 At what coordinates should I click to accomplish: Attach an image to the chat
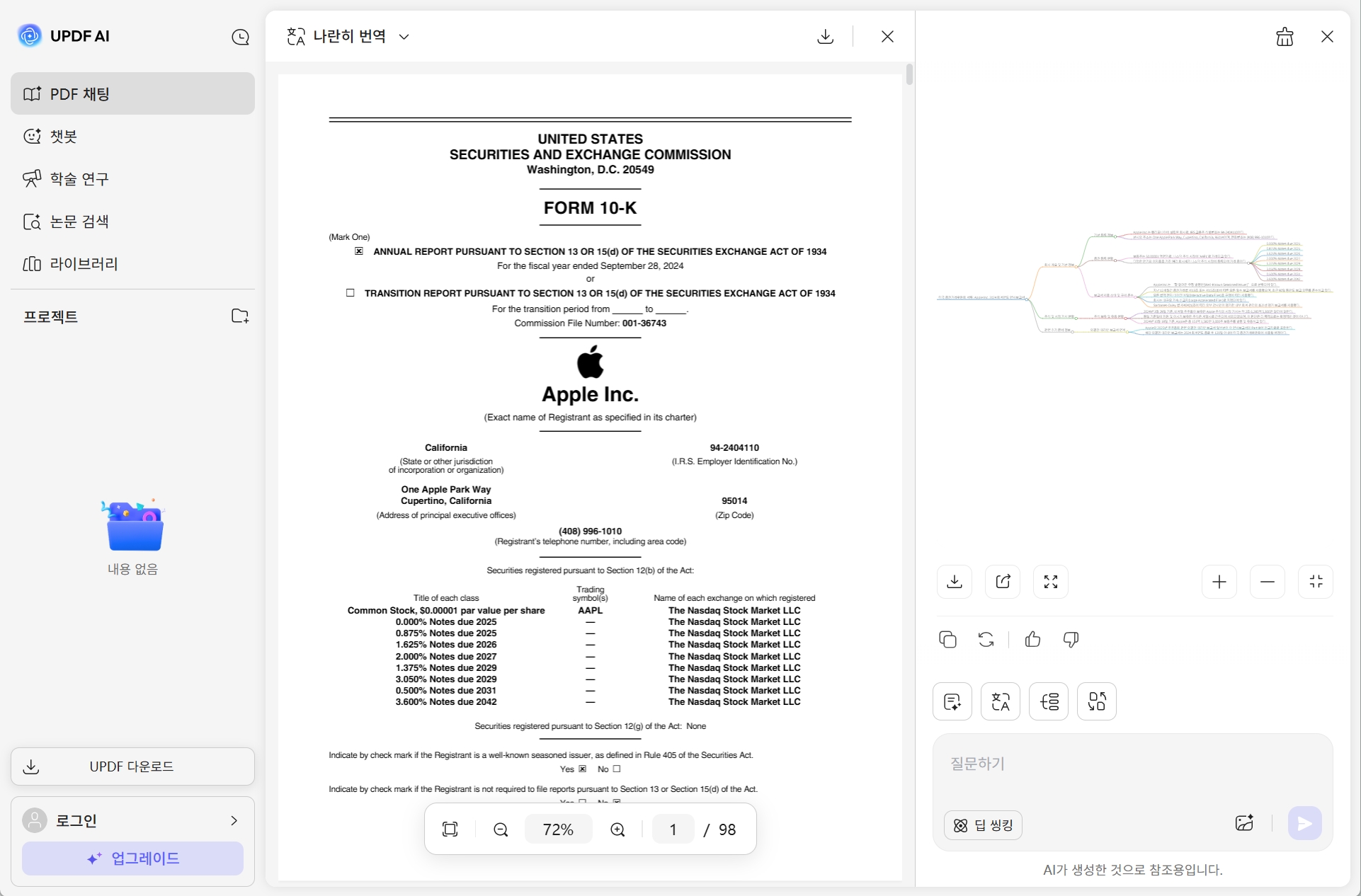click(1245, 823)
